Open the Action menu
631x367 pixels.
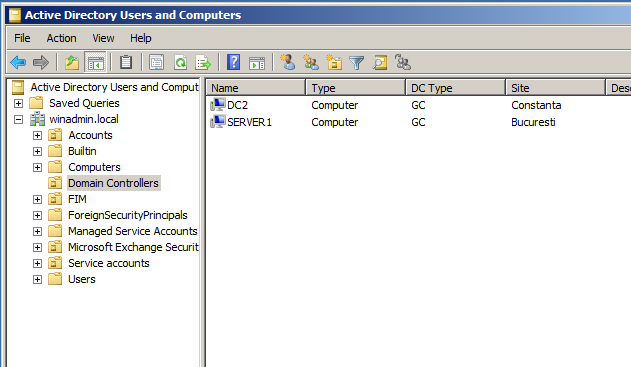click(61, 38)
